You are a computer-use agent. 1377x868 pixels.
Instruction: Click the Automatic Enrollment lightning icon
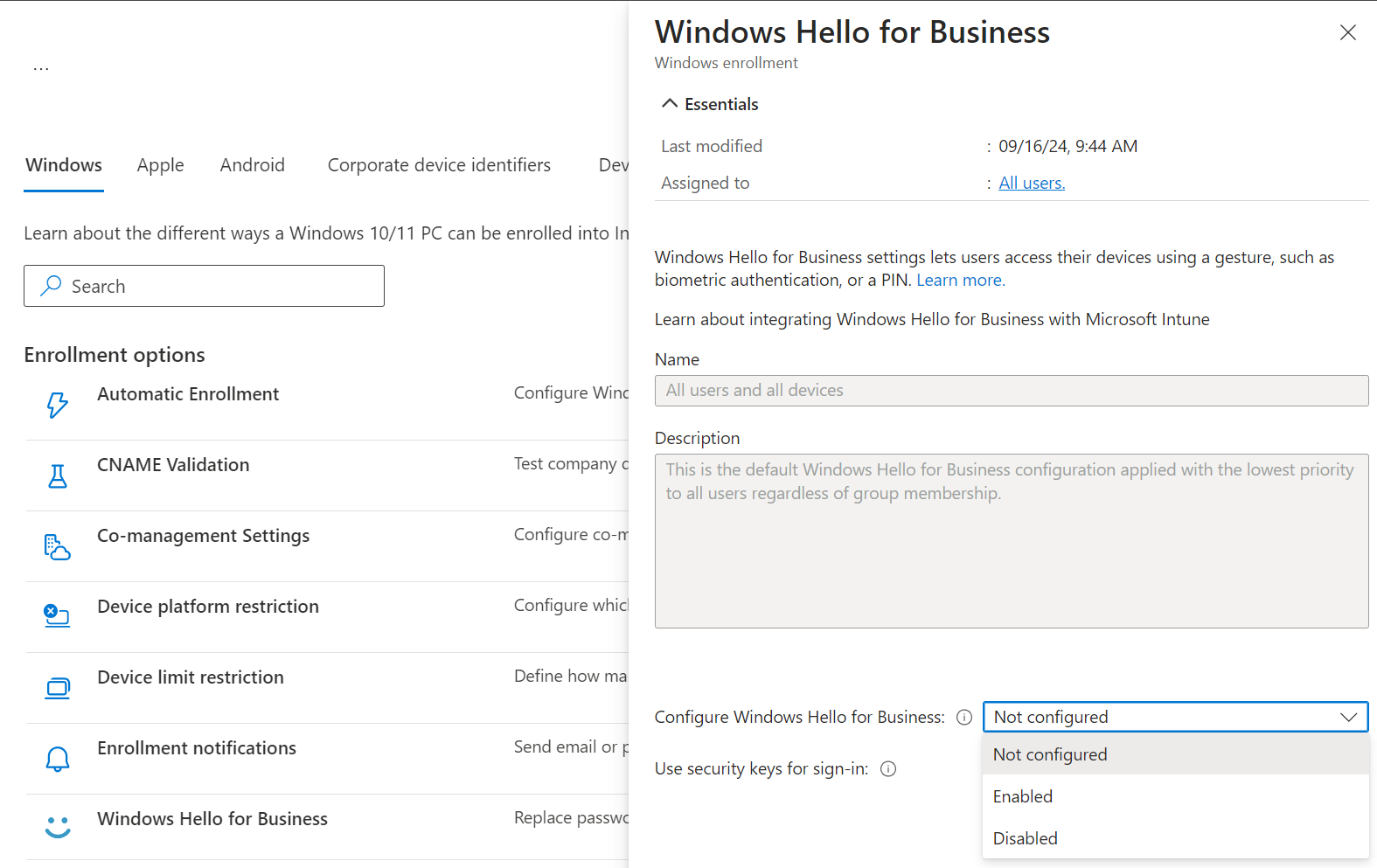pos(57,405)
